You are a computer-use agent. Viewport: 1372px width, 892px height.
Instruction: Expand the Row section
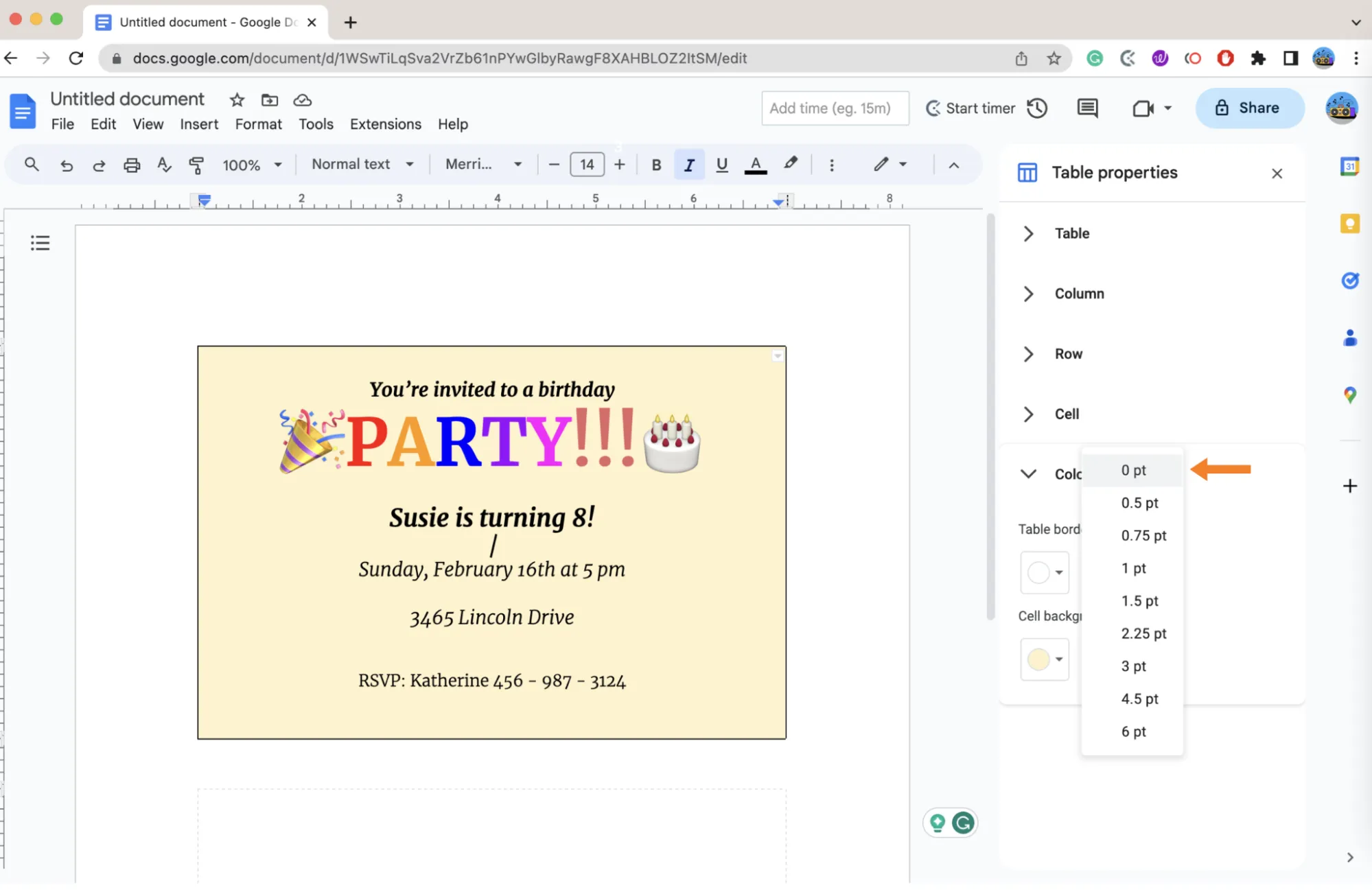pyautogui.click(x=1028, y=354)
